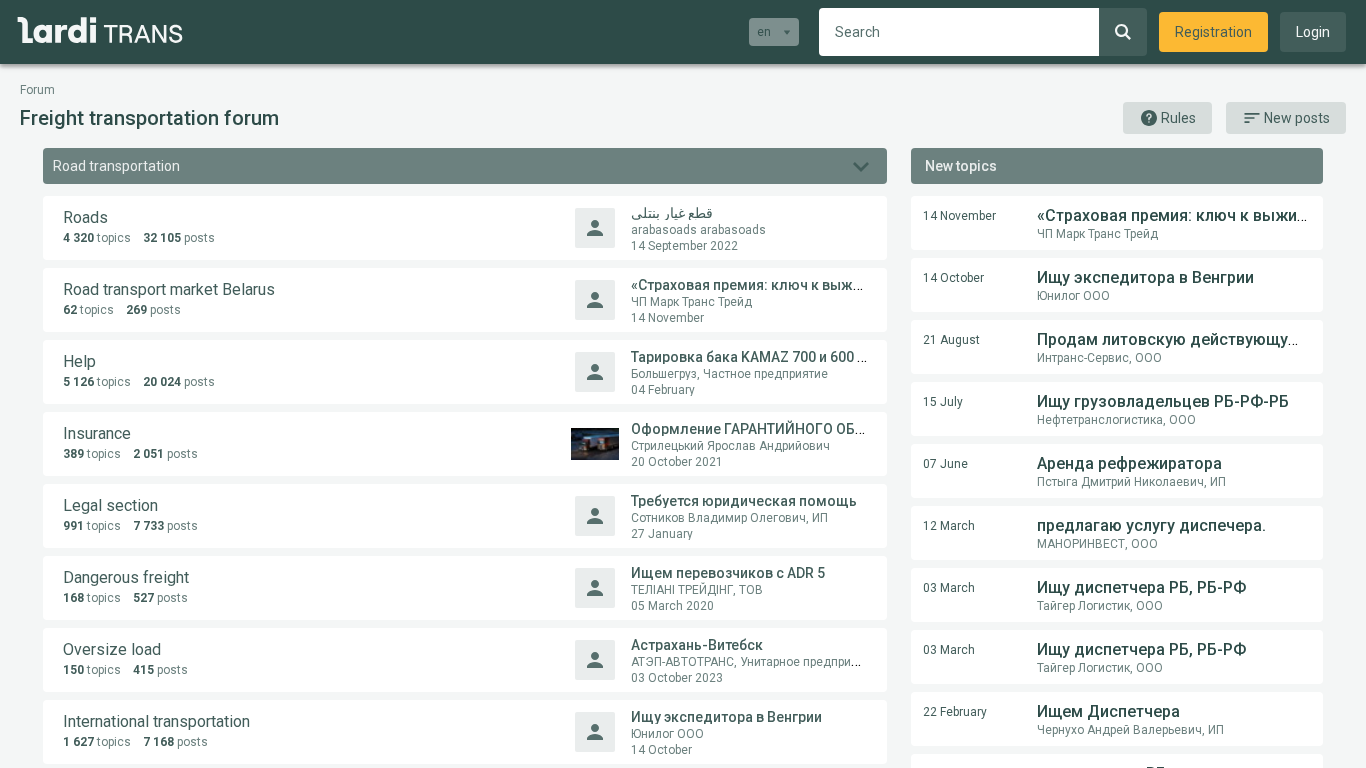Type in the Search input field
Image resolution: width=1366 pixels, height=768 pixels.
(958, 32)
